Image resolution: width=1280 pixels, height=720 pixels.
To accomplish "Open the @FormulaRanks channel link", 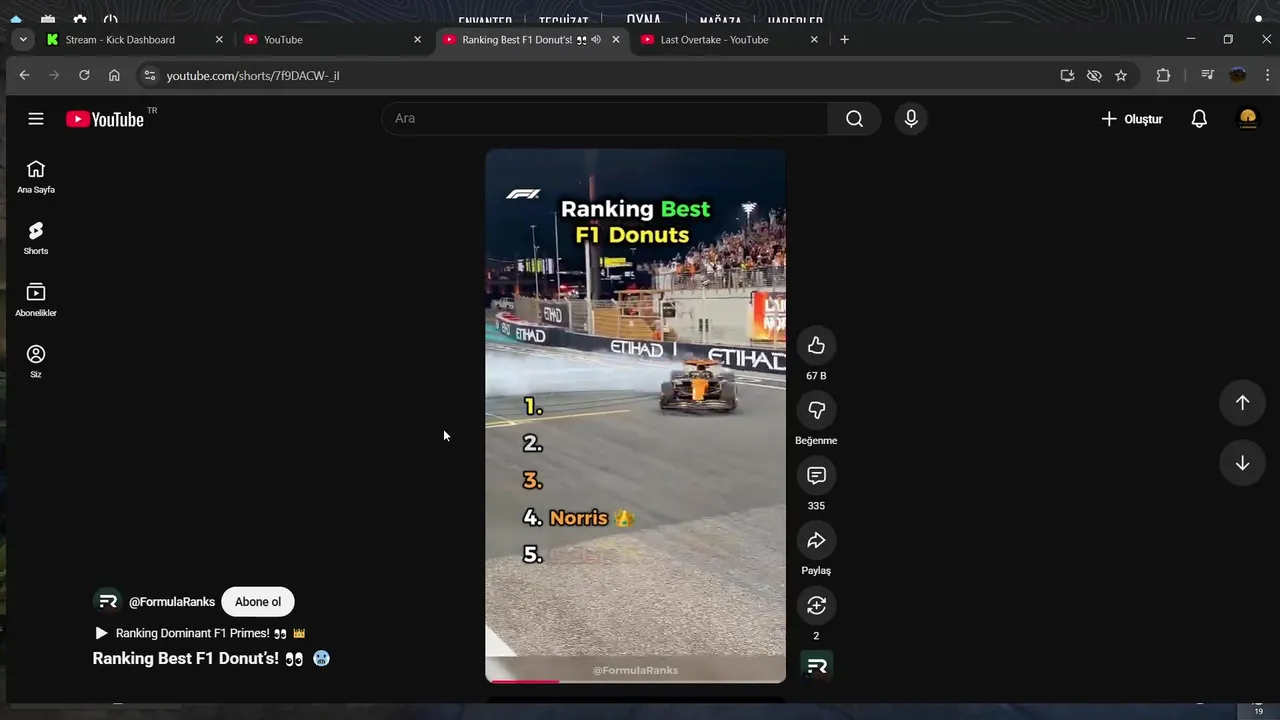I will 172,602.
